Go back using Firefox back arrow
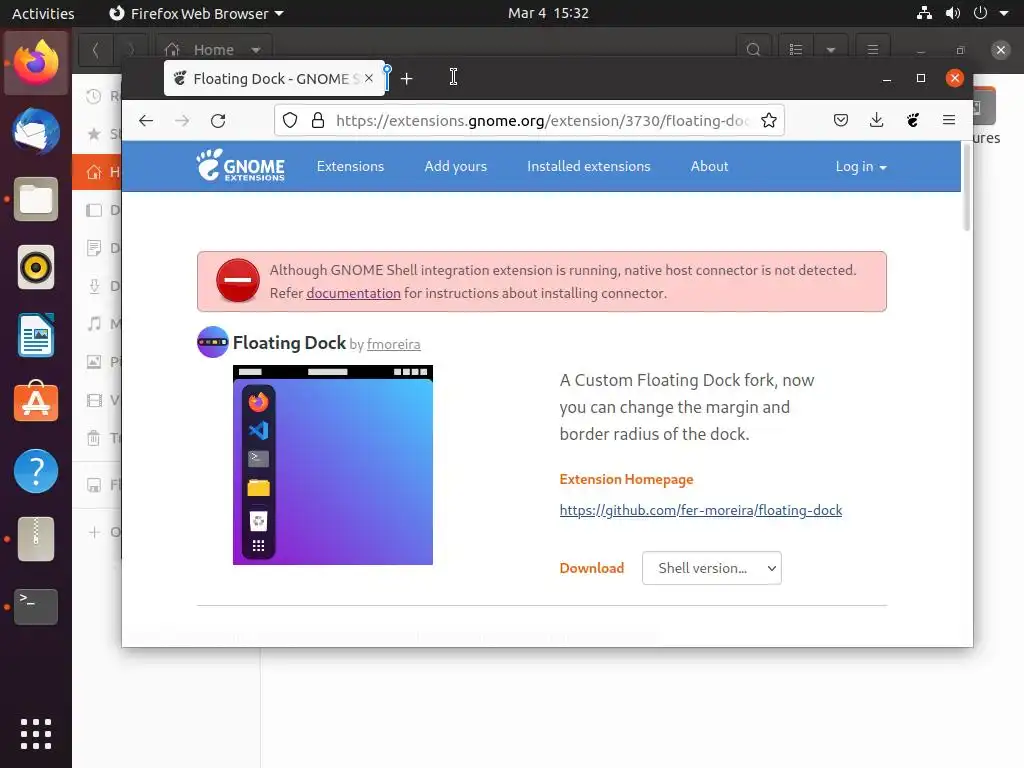 [146, 120]
